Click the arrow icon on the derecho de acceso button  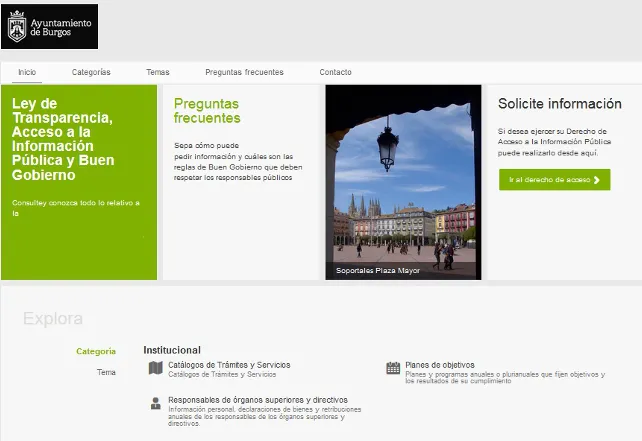[597, 180]
